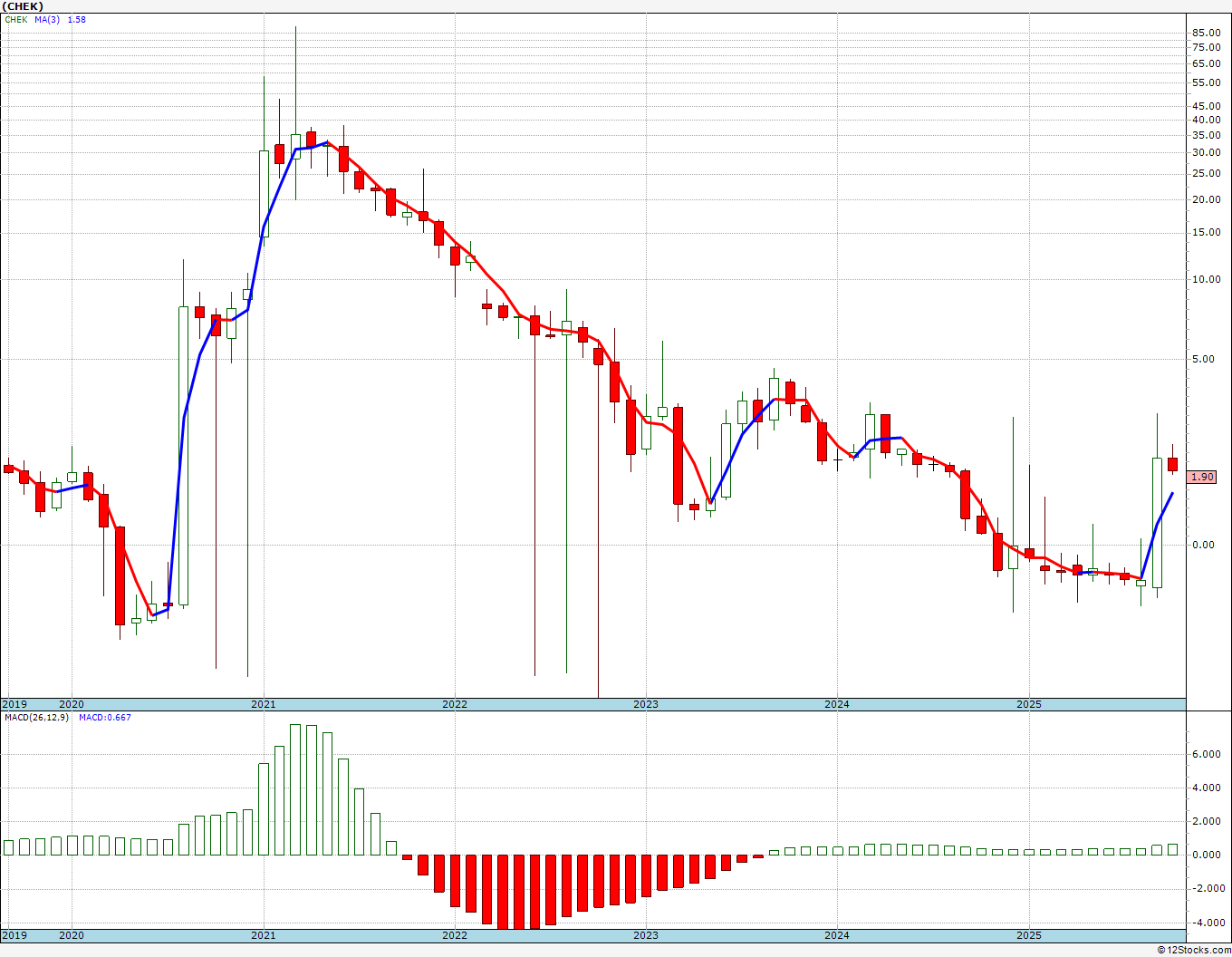
Task: Click the 5.00 price axis label
Action: 1203,359
